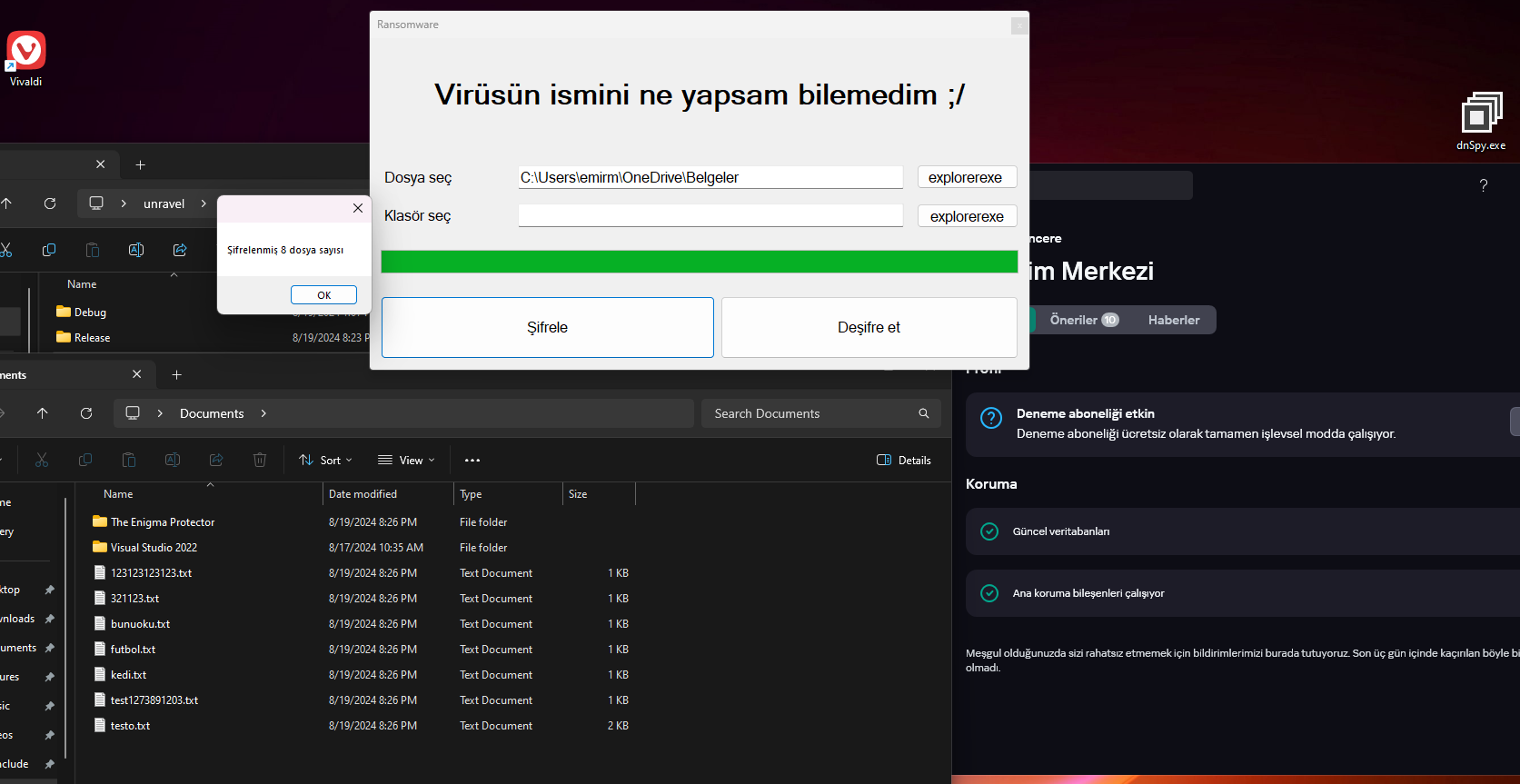Viewport: 1520px width, 784px height.
Task: Select file kedi.txt
Action: (x=128, y=675)
